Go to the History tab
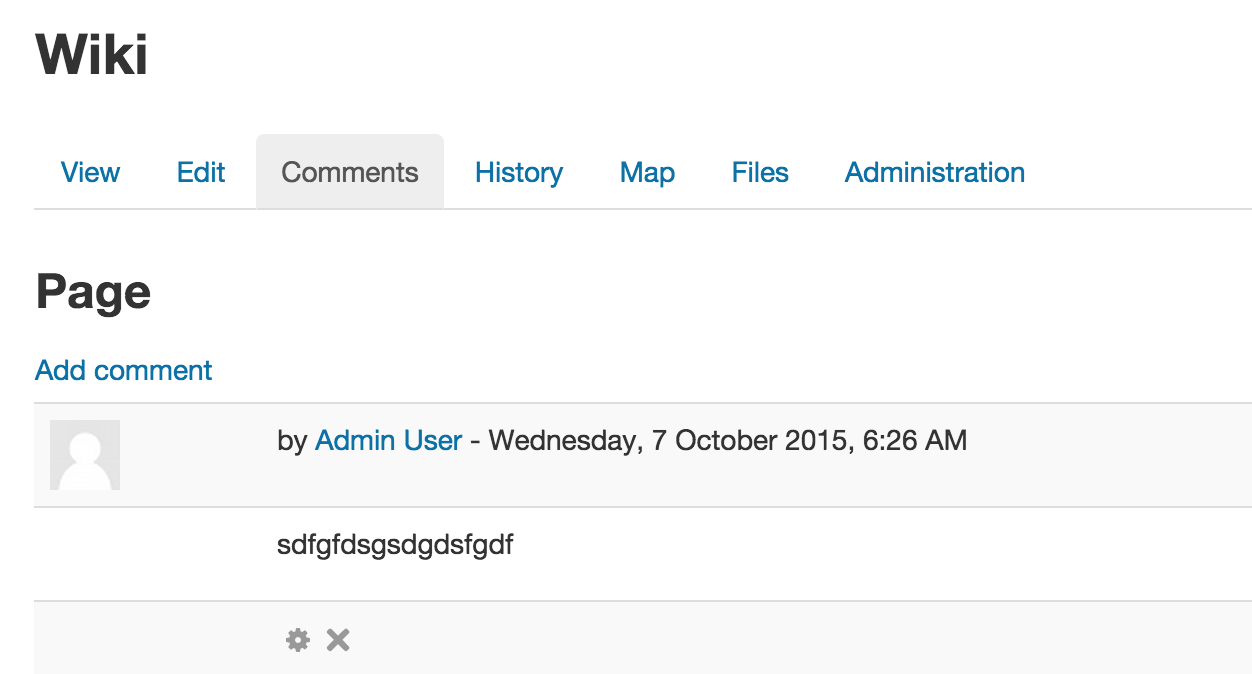This screenshot has height=674, width=1252. 519,172
